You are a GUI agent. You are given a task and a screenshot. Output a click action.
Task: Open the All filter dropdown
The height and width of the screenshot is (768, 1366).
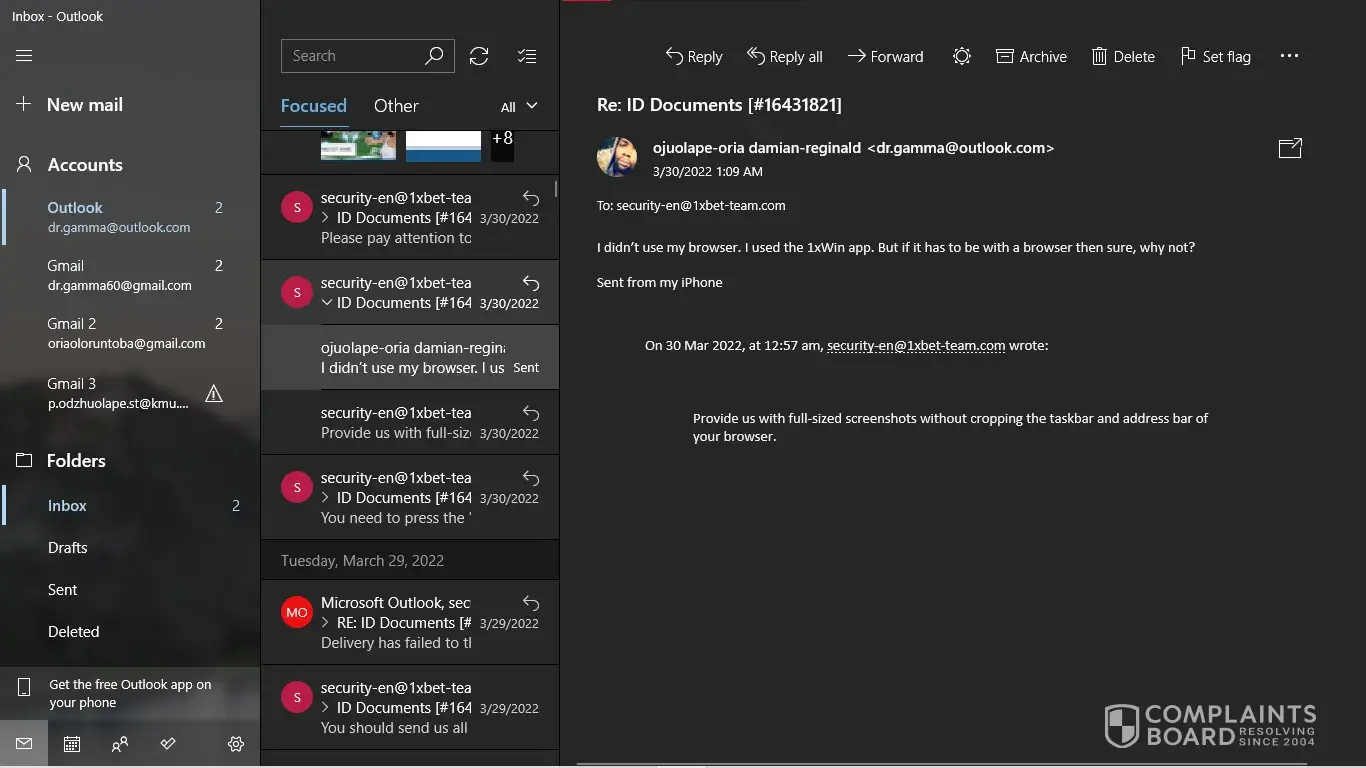coord(519,106)
